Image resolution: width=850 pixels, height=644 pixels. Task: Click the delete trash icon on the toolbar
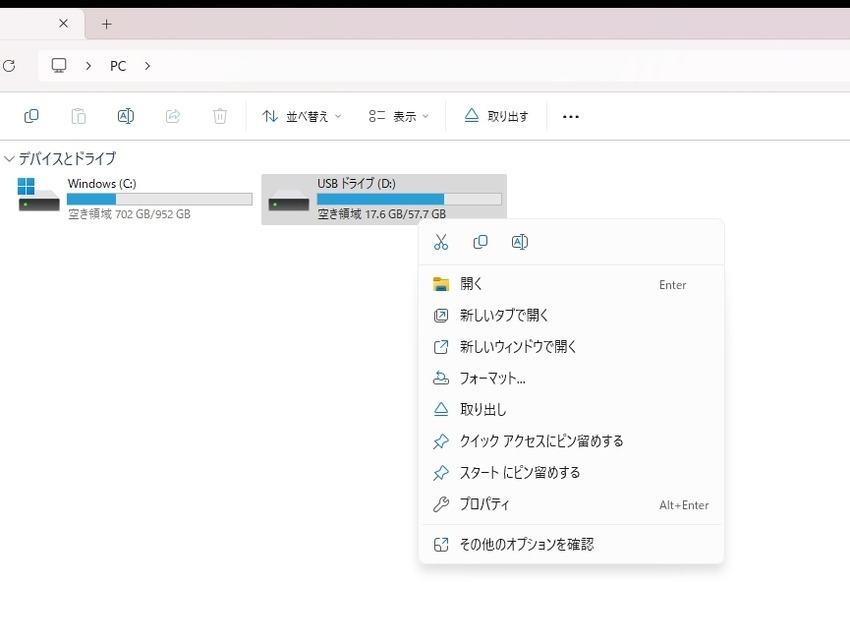pos(220,115)
